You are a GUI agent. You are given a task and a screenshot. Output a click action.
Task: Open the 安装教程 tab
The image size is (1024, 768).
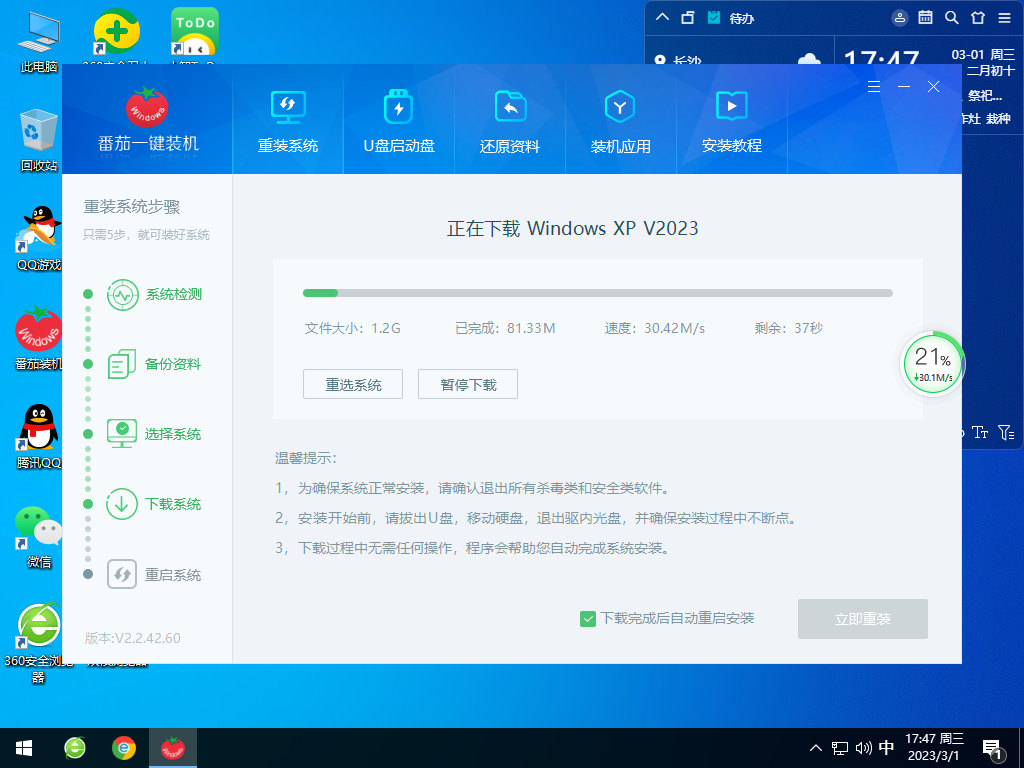(731, 122)
